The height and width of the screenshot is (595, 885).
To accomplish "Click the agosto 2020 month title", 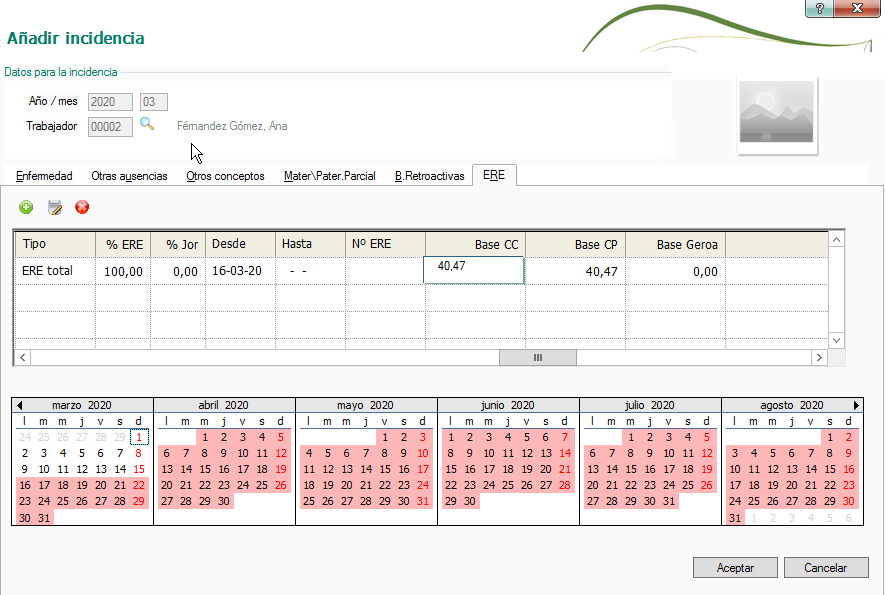I will point(792,405).
